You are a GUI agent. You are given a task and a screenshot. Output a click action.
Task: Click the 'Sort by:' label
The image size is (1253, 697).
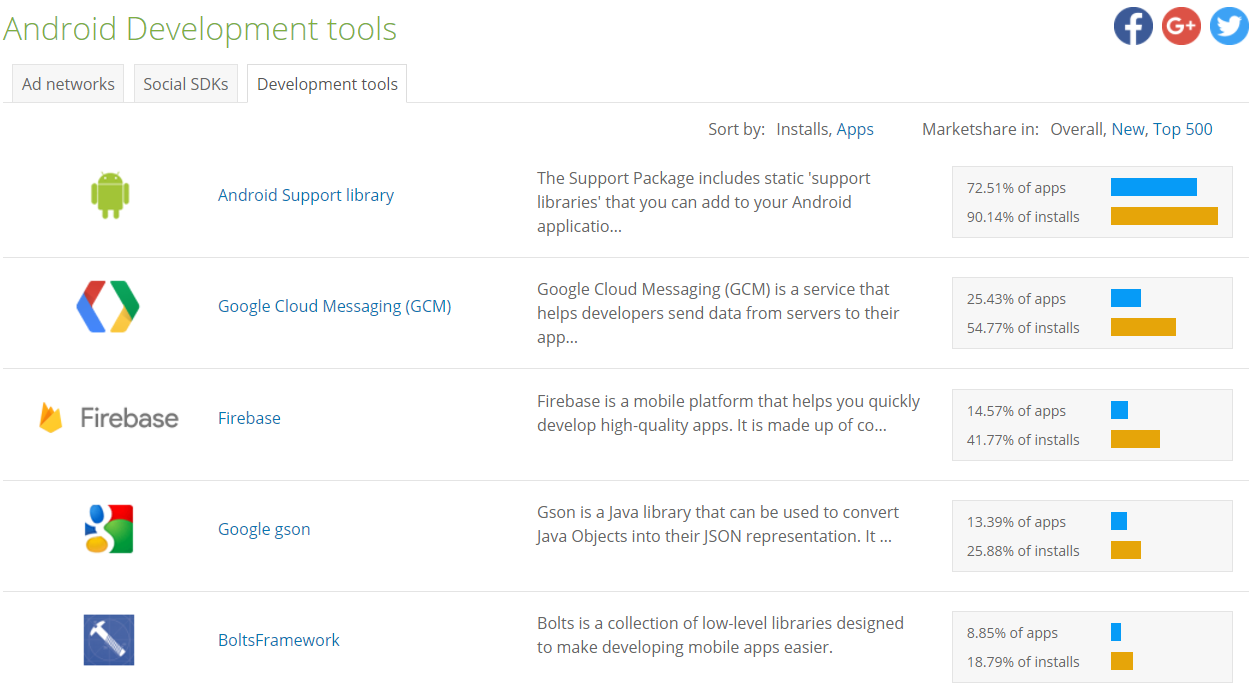(x=736, y=129)
